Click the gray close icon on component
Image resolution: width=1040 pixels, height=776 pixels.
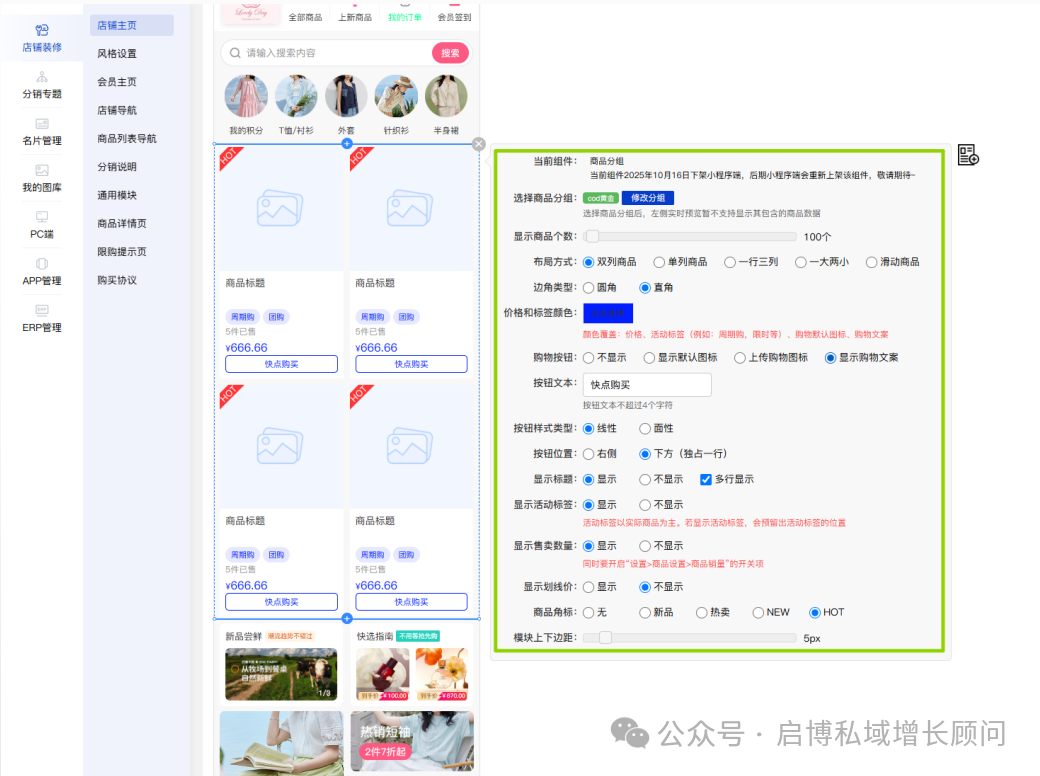click(x=479, y=144)
